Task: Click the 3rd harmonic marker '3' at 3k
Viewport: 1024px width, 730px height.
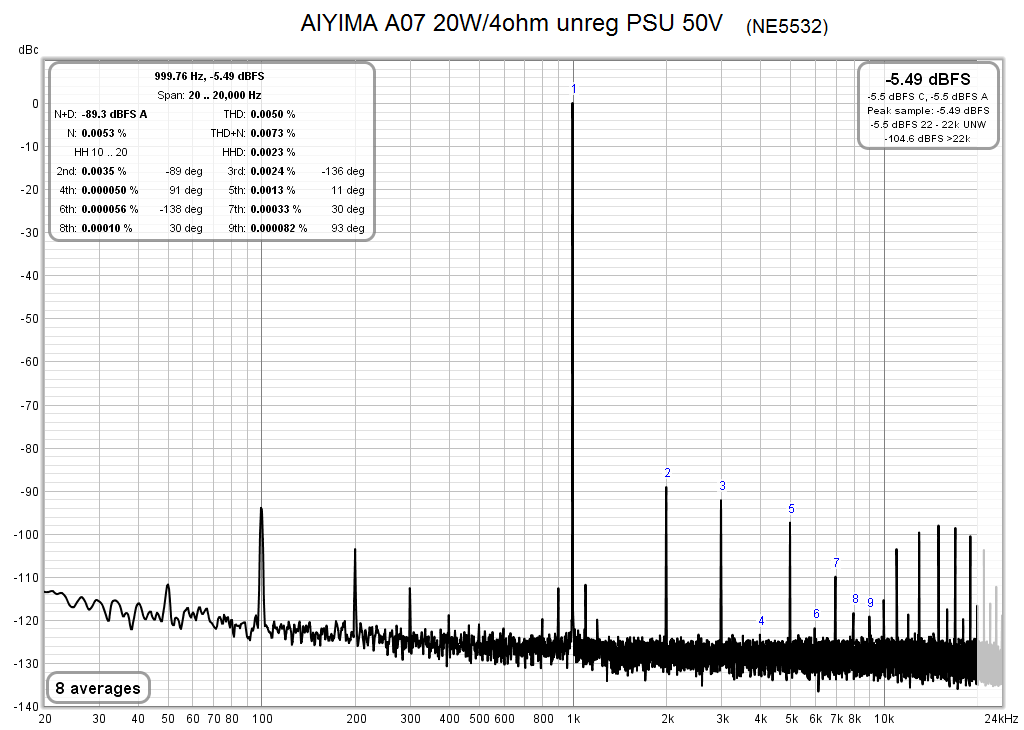Action: 722,486
